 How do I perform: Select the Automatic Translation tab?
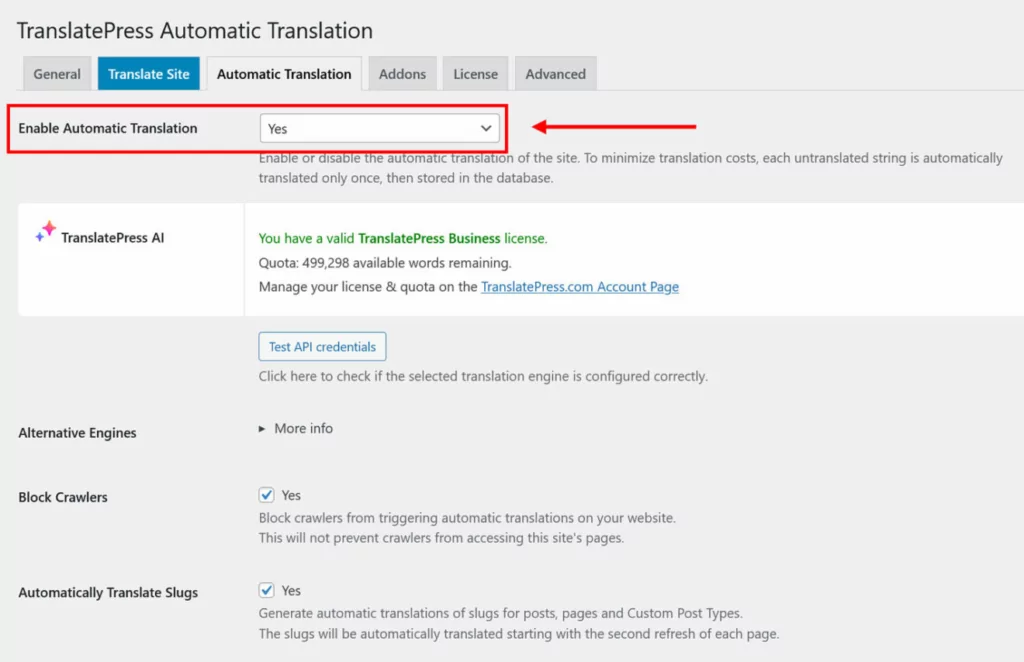(x=284, y=74)
